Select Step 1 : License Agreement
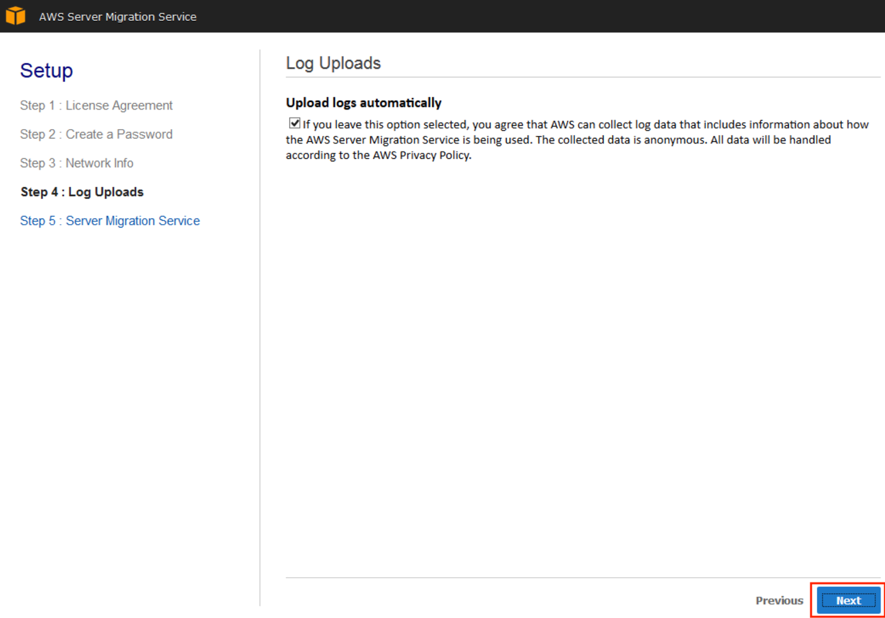Viewport: 885px width, 618px height. (x=97, y=106)
